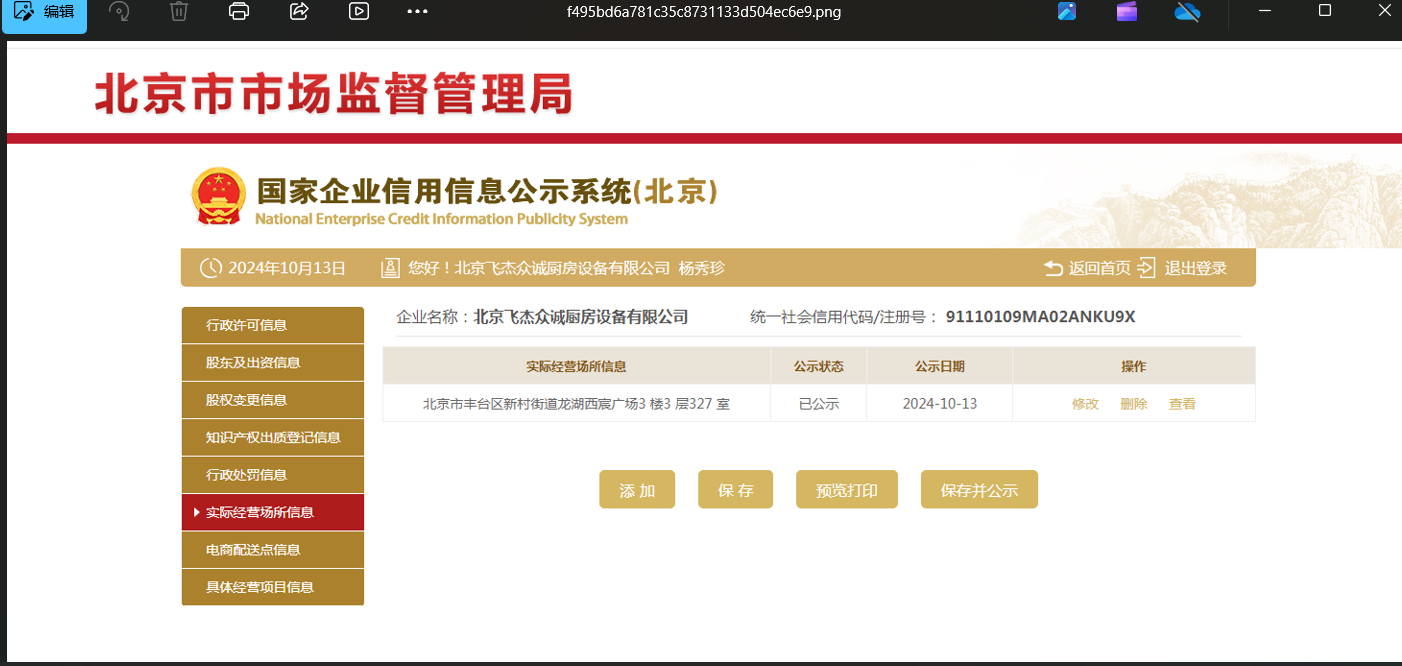This screenshot has width=1402, height=666.
Task: Open the blue image editing app icon
Action: pyautogui.click(x=1067, y=12)
